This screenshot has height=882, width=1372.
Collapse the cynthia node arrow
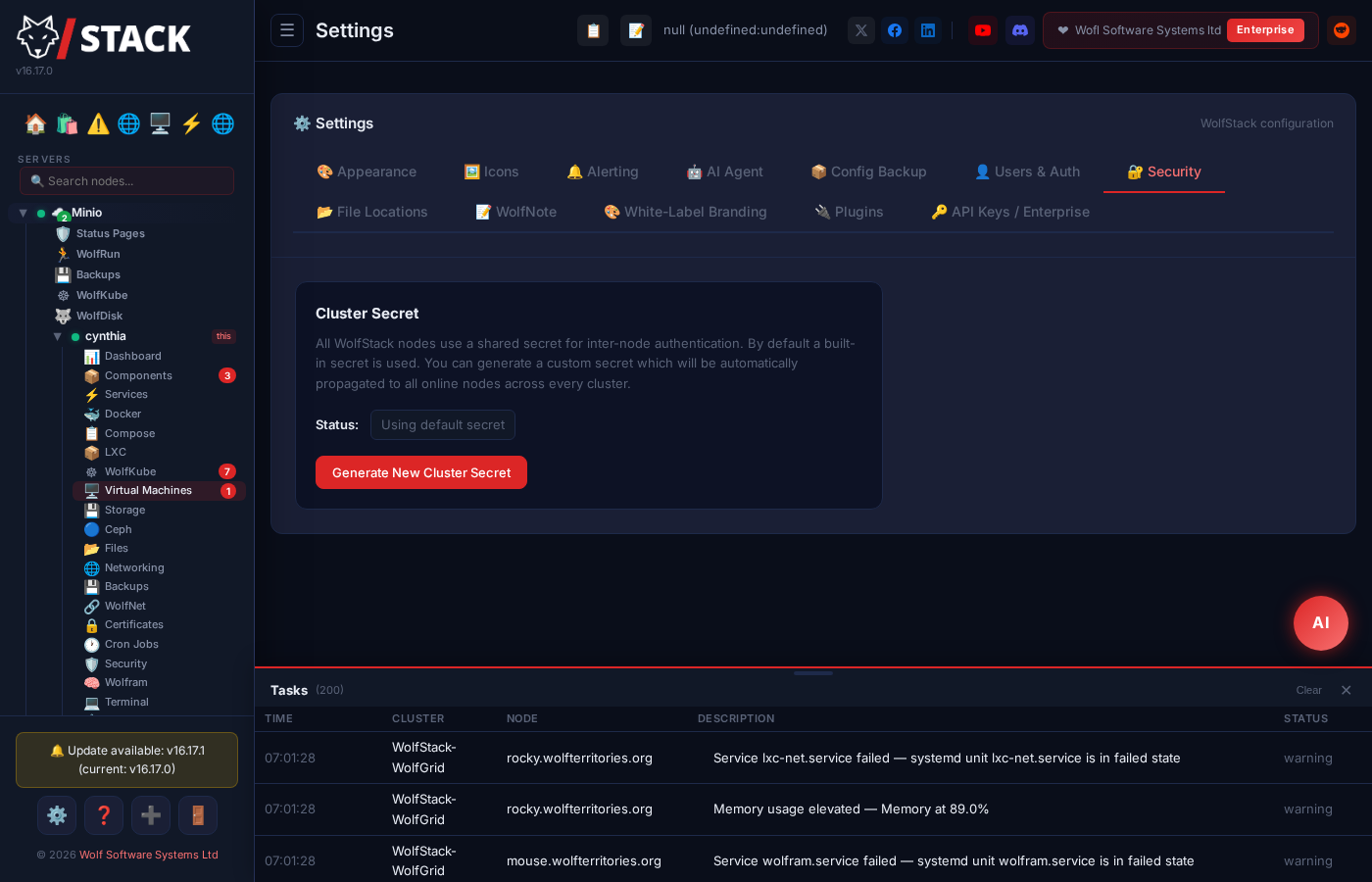click(x=58, y=336)
